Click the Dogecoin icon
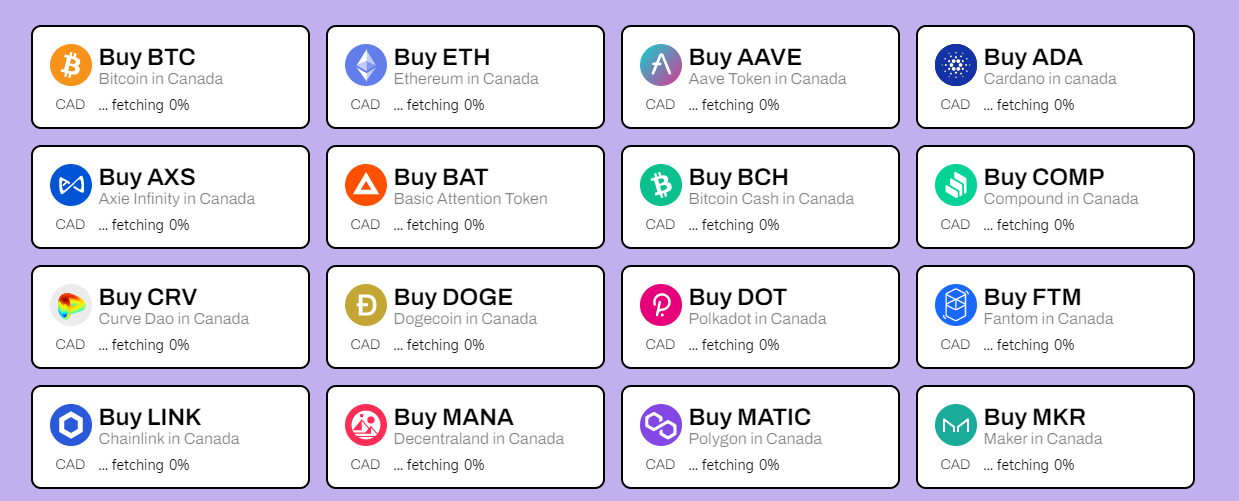 click(x=366, y=305)
